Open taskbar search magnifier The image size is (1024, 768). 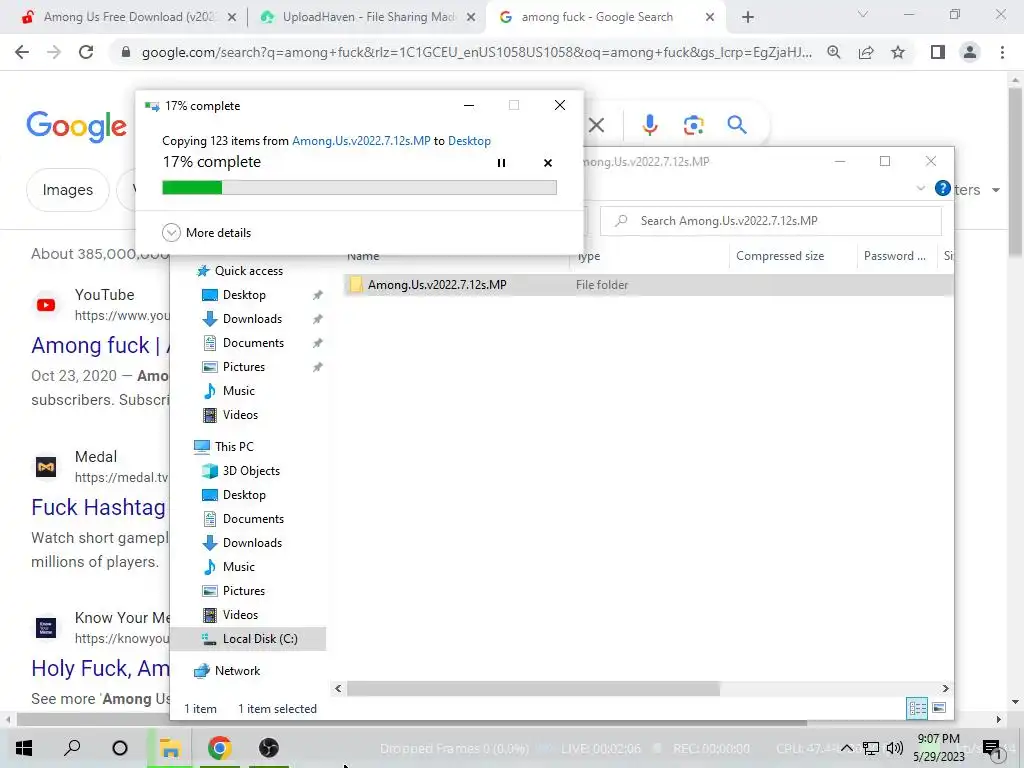72,748
